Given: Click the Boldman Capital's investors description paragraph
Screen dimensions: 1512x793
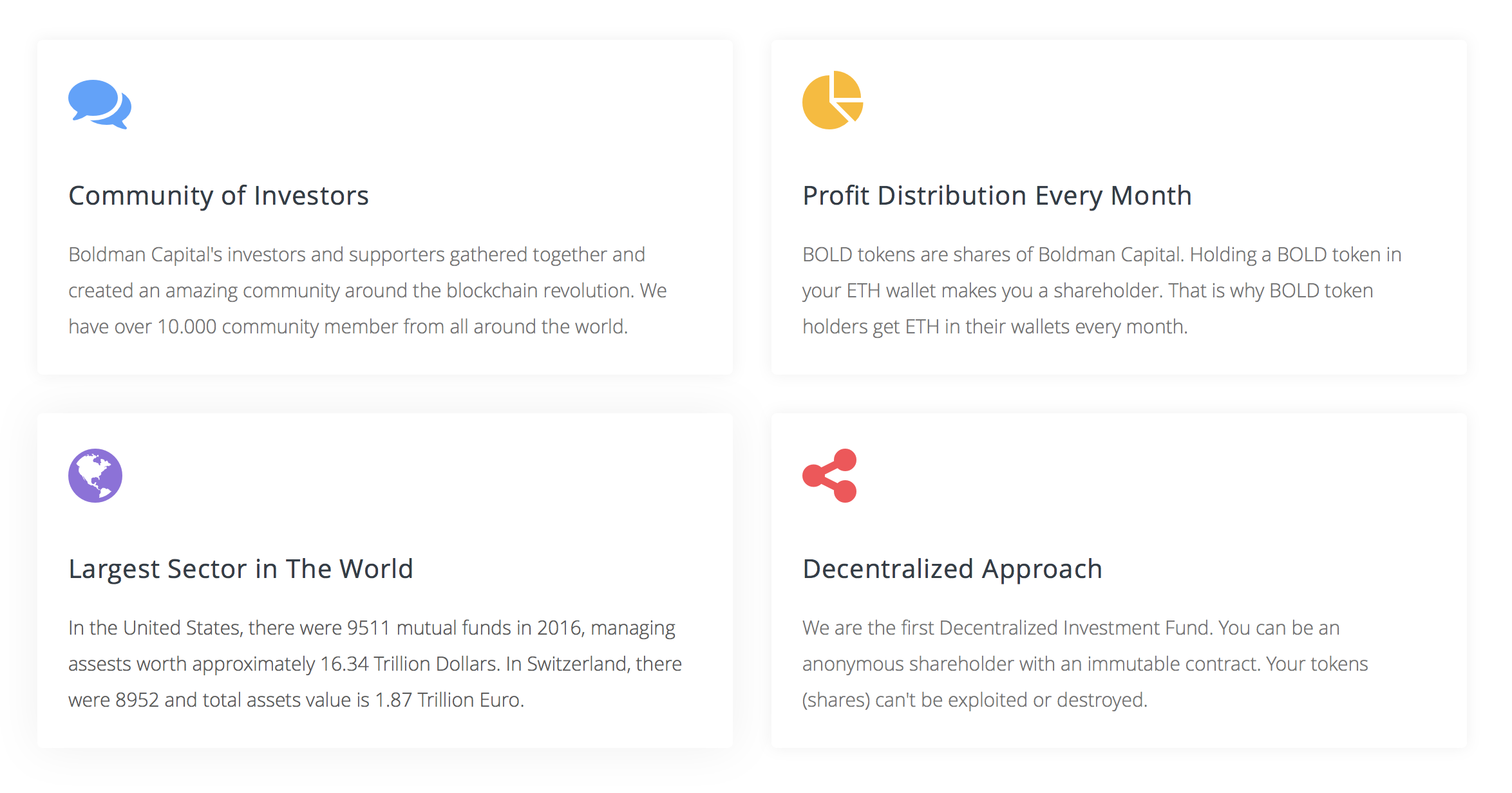Looking at the screenshot, I should (x=367, y=290).
